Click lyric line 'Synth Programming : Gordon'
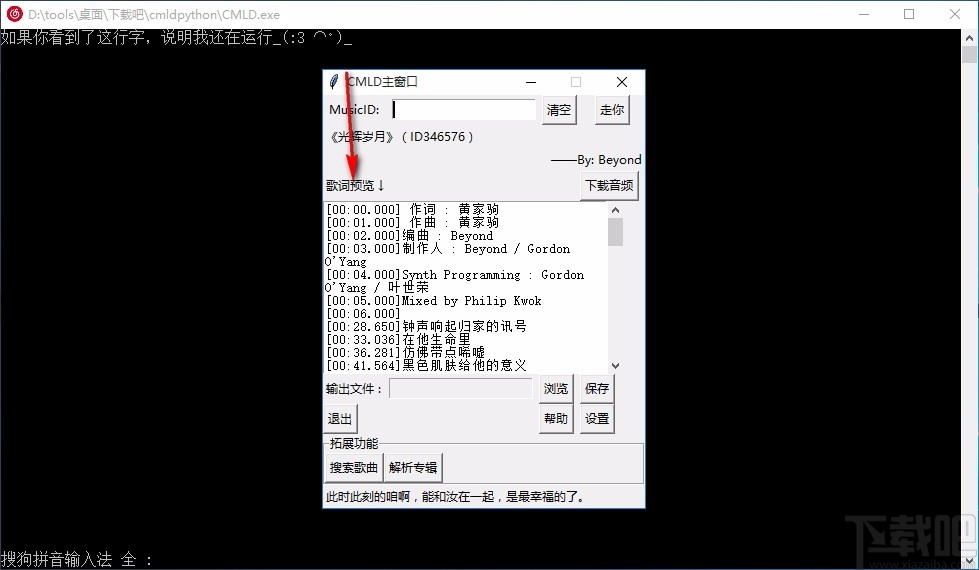This screenshot has height=570, width=979. (x=493, y=275)
